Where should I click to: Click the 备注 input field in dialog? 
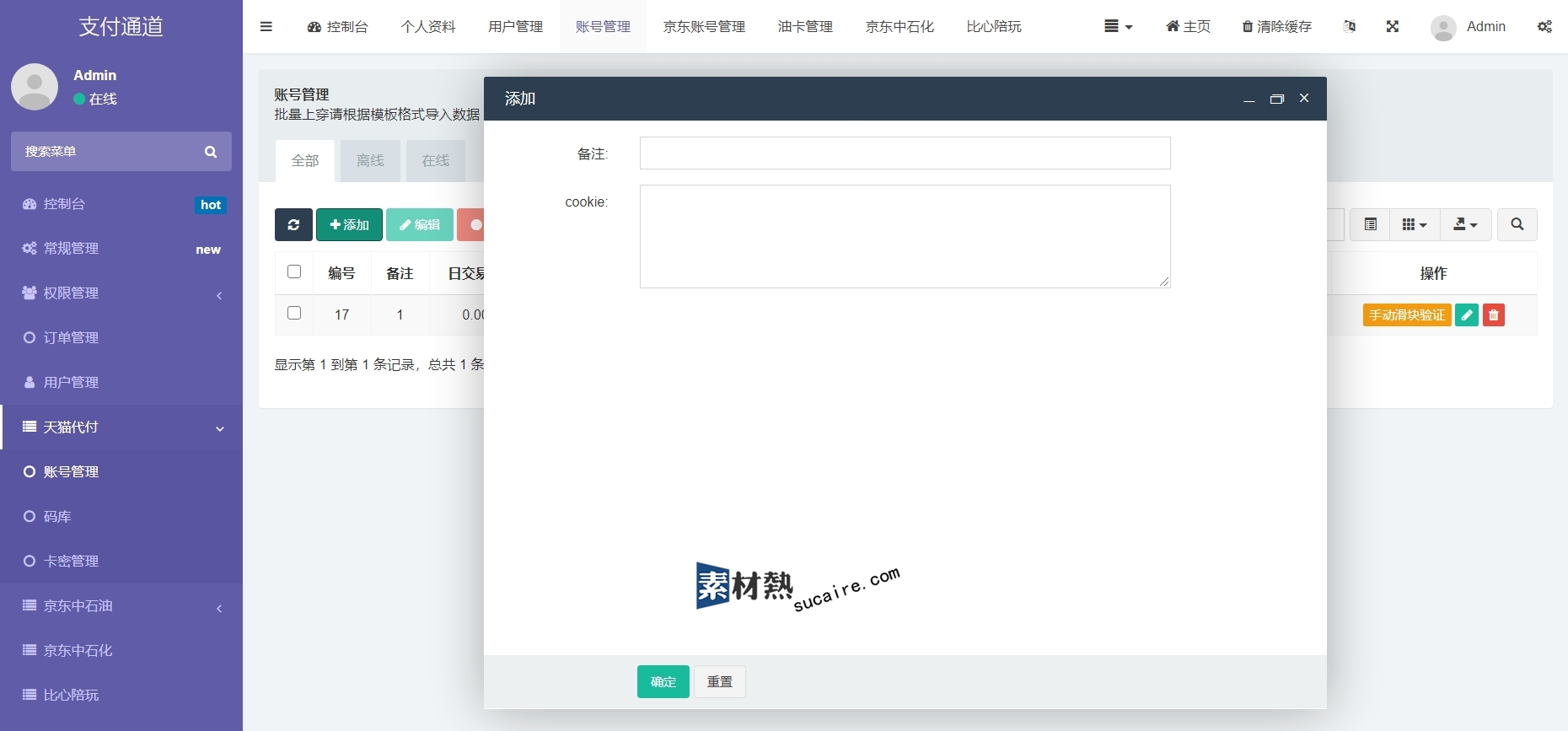(x=905, y=153)
